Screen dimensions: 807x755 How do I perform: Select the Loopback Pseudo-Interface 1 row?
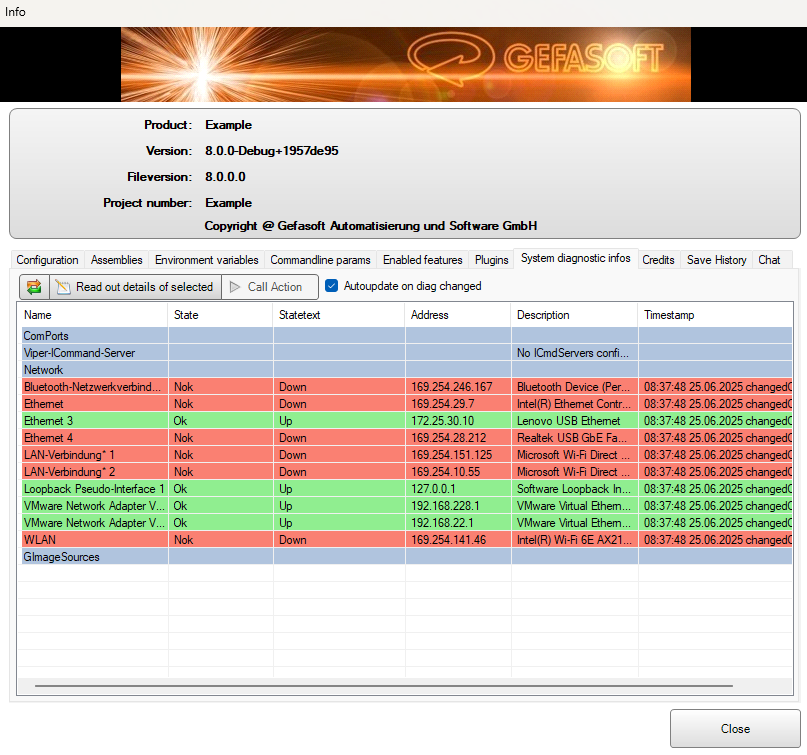coord(407,488)
